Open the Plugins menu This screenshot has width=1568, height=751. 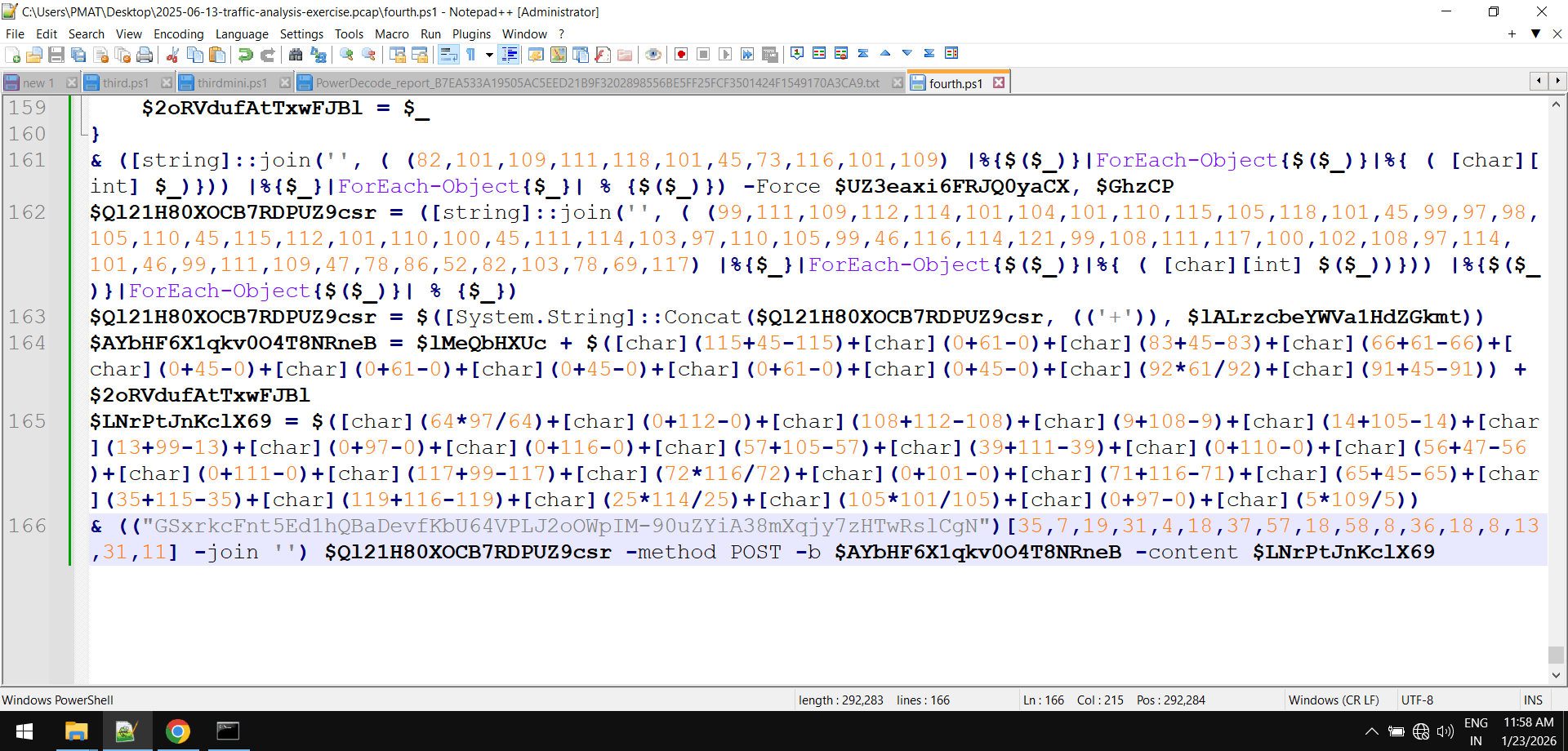pos(471,34)
